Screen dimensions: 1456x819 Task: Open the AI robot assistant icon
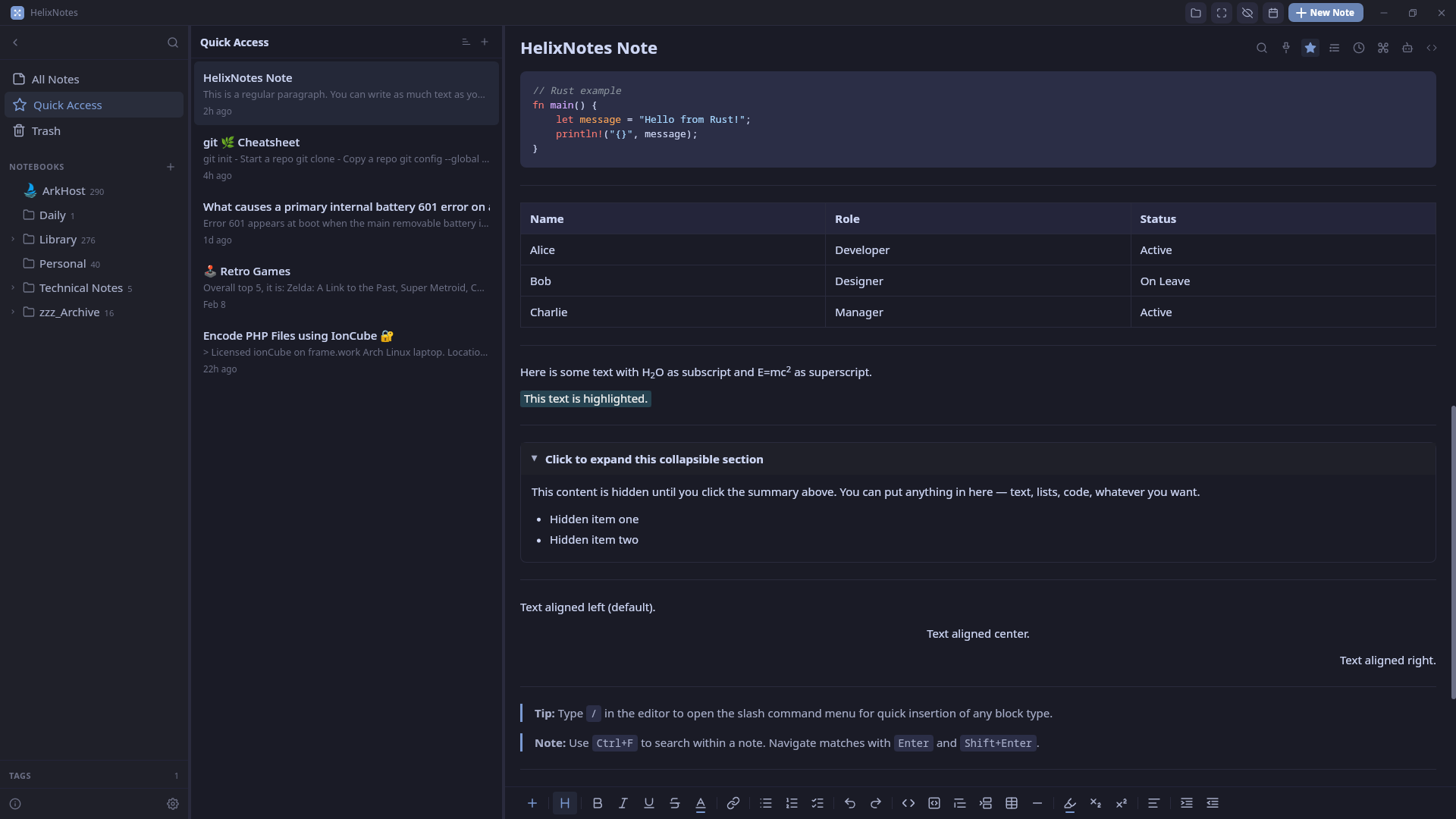click(1407, 48)
